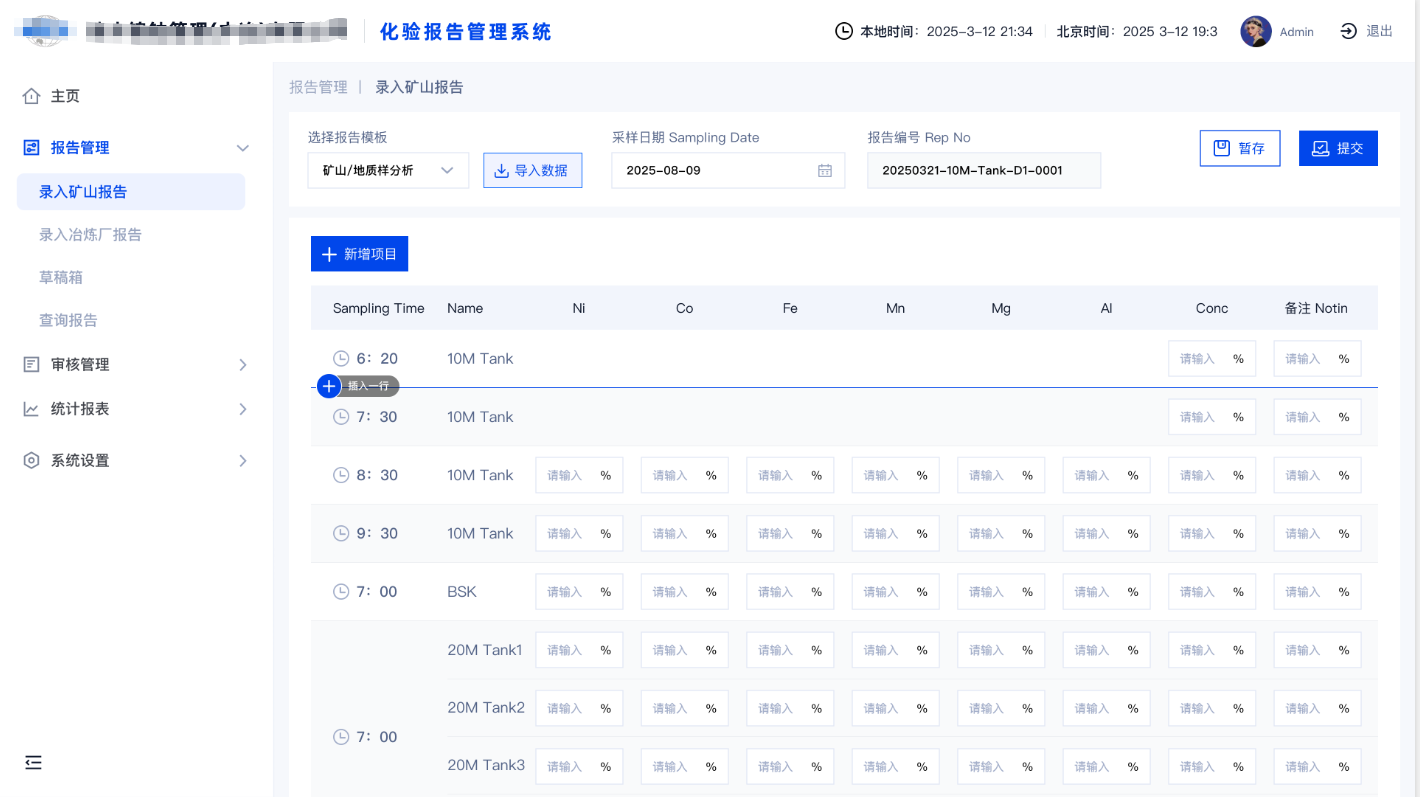Click the Admin user avatar
Screen dimensions: 1420x797
tap(1256, 32)
